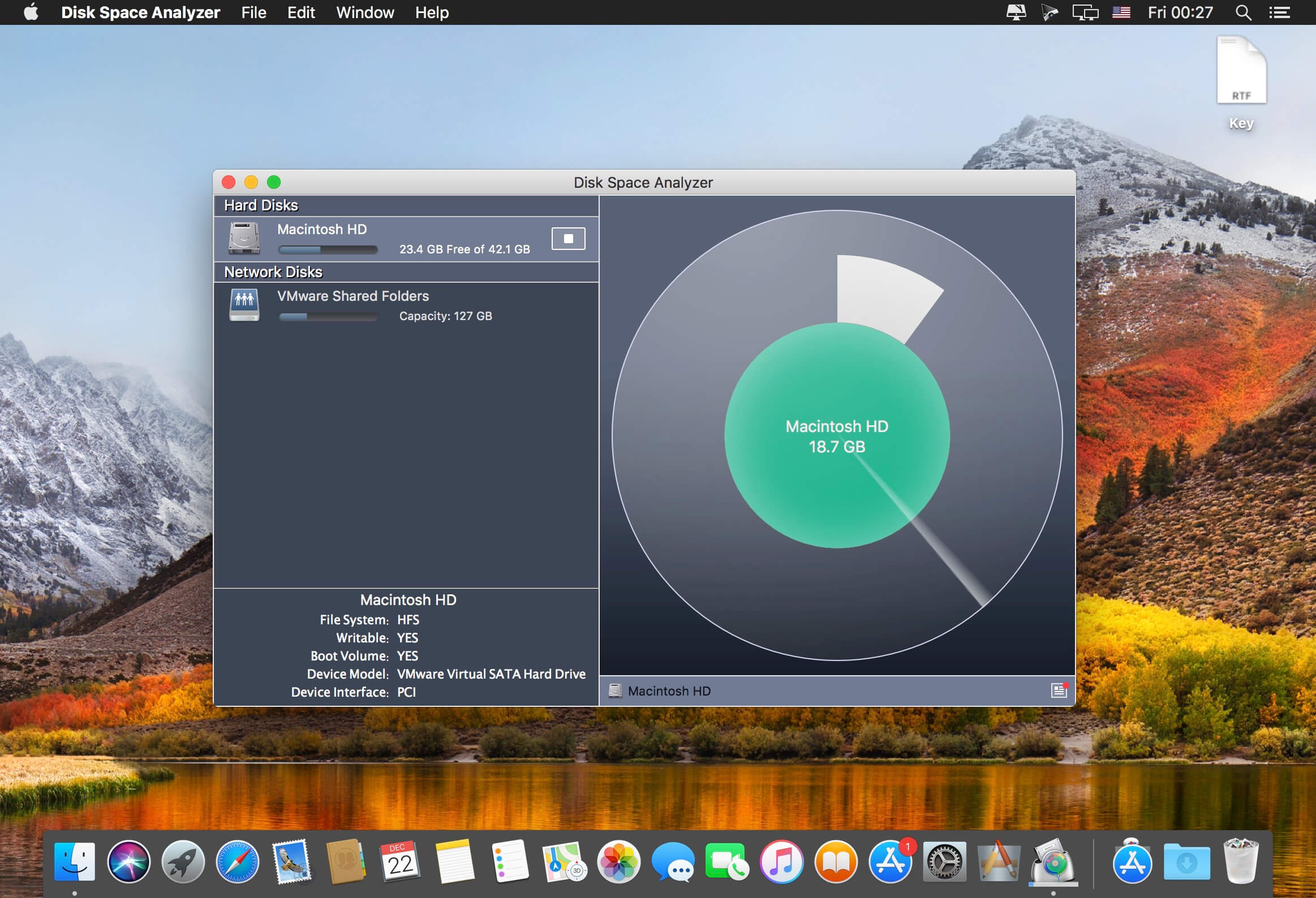Click the clock showing Fri 00:27
1316x898 pixels.
tap(1181, 12)
